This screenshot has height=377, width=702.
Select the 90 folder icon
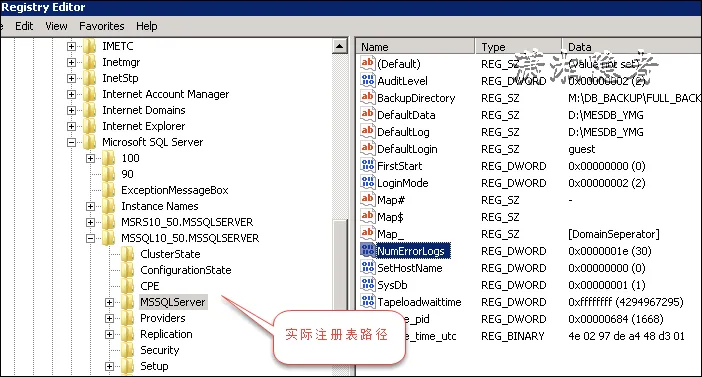click(109, 174)
